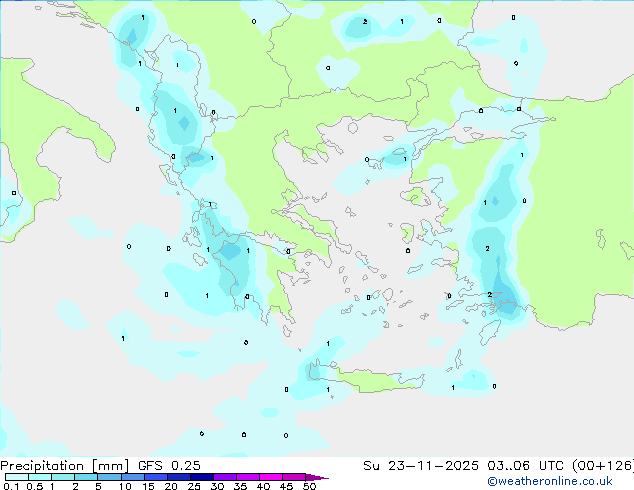Click the '25' legend scale label

coord(194,486)
